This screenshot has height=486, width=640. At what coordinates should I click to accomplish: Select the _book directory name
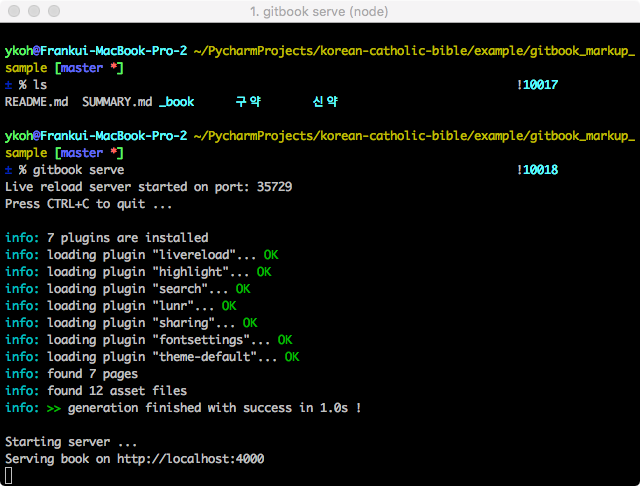click(177, 102)
